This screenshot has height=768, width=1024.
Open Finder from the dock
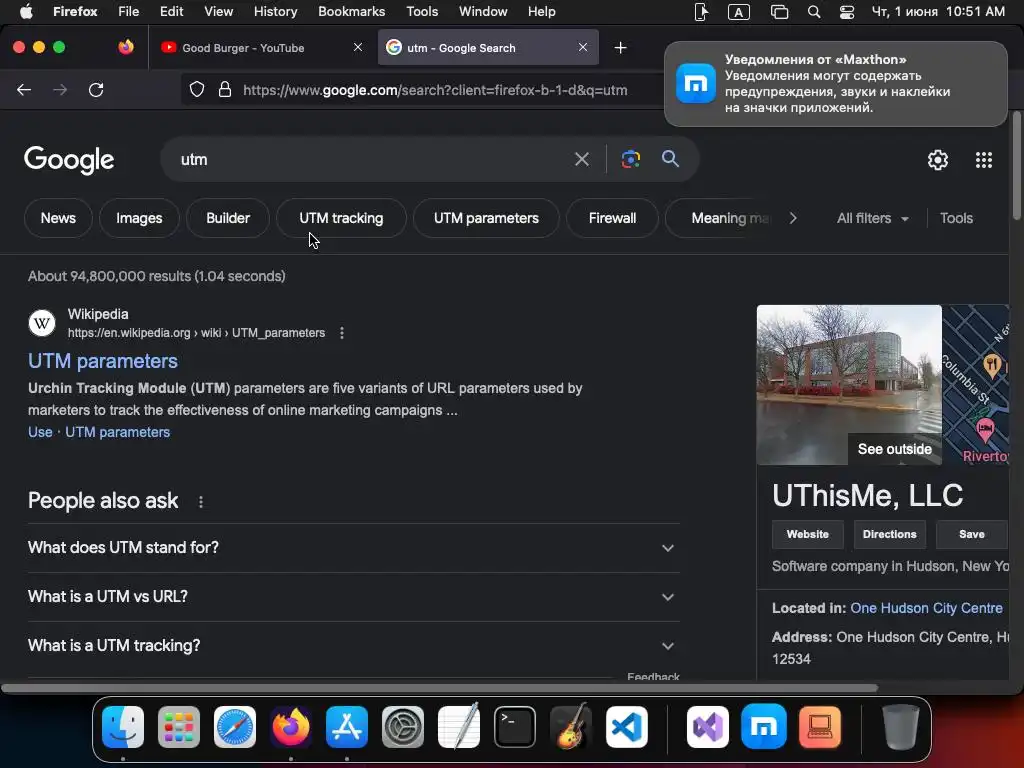[x=123, y=727]
